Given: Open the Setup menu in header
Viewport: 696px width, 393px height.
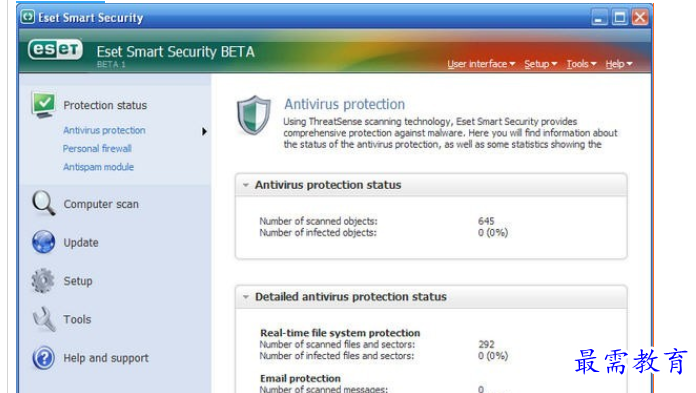Looking at the screenshot, I should click(540, 64).
